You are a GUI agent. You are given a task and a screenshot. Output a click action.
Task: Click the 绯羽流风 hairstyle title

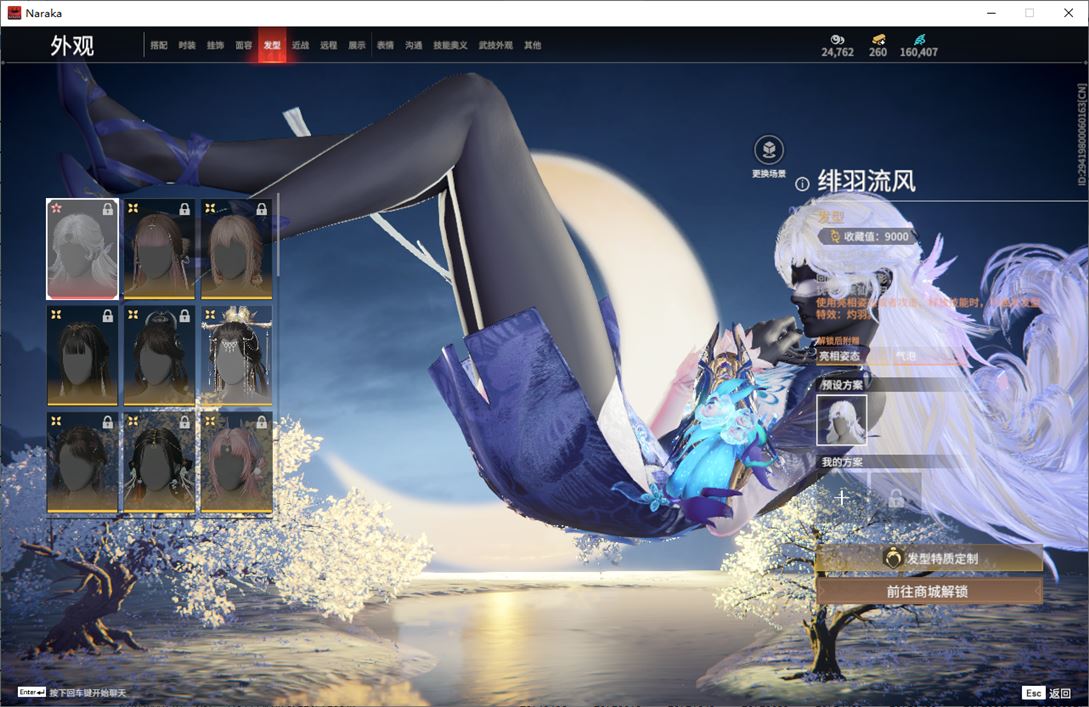(x=867, y=181)
